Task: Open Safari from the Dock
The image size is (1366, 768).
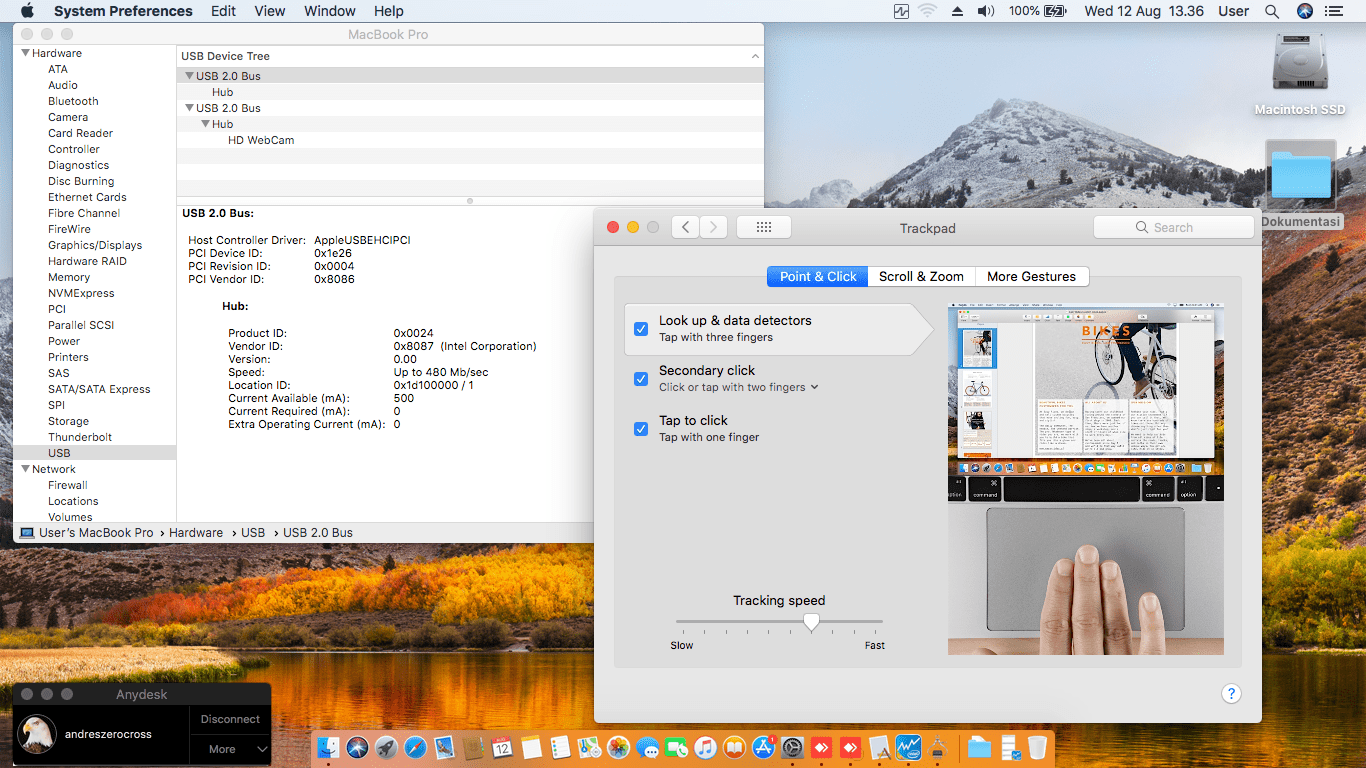Action: (415, 747)
